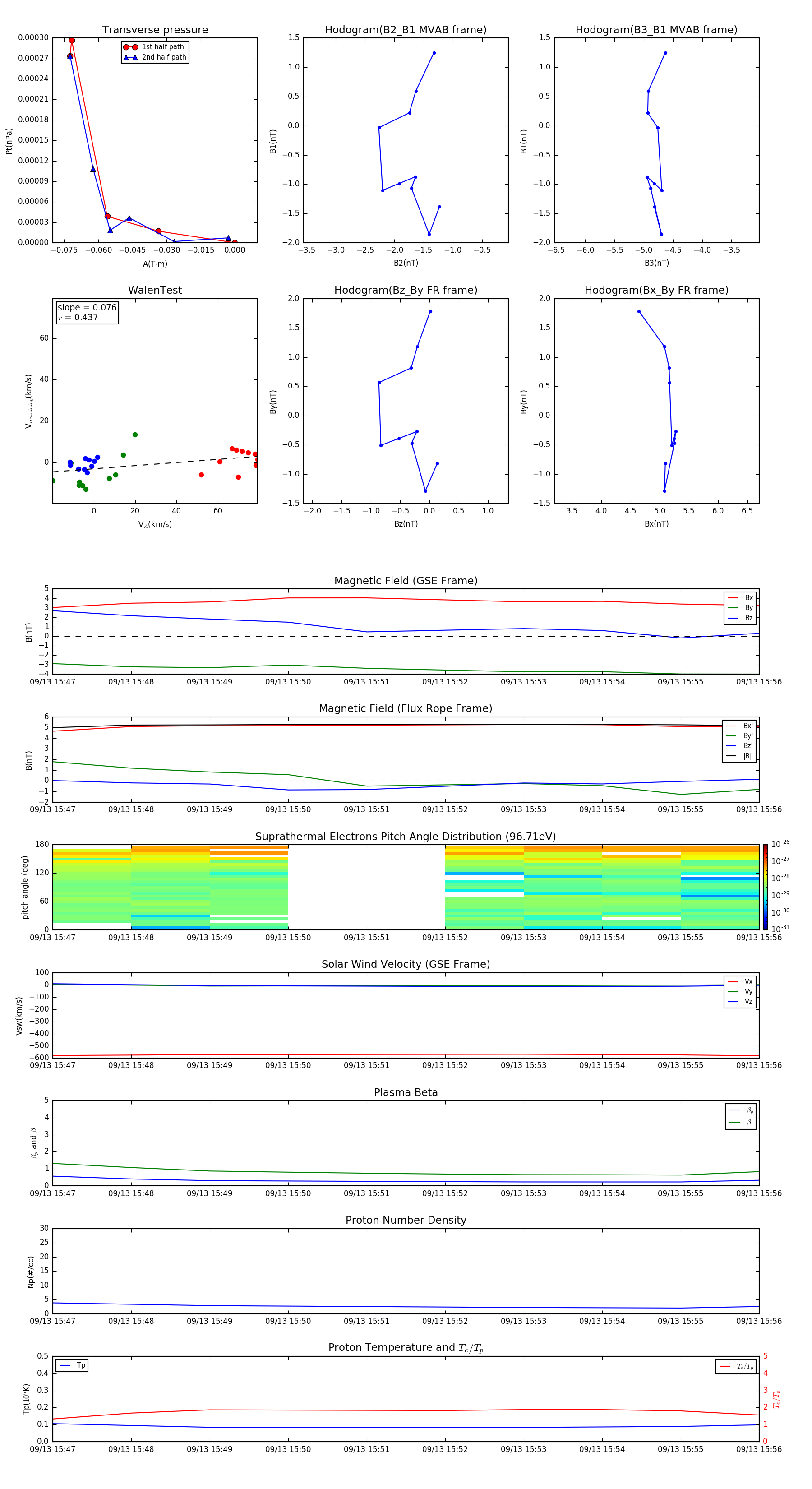Select the '1st half path' legend entry

[154, 47]
